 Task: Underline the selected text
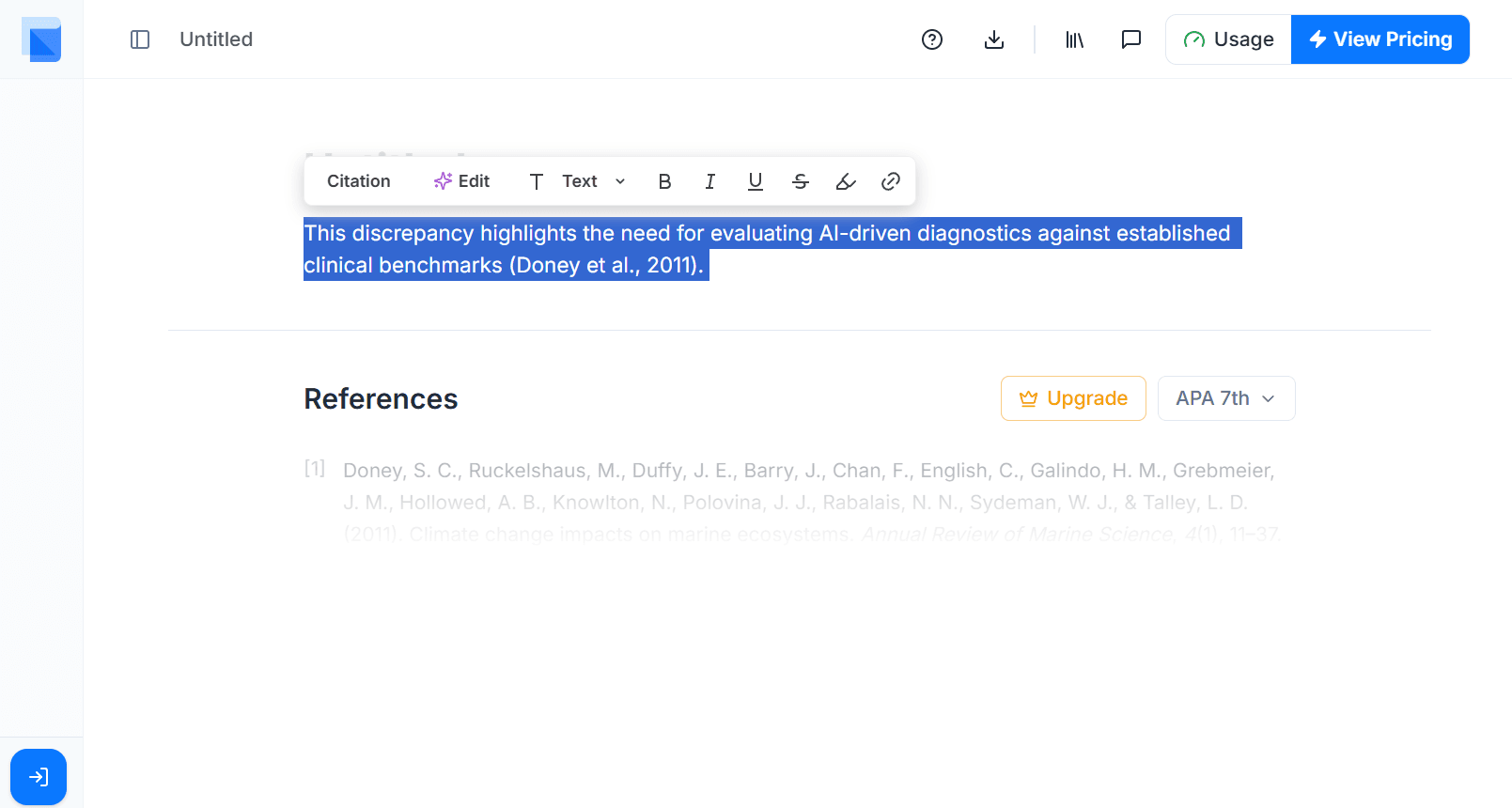click(x=755, y=181)
